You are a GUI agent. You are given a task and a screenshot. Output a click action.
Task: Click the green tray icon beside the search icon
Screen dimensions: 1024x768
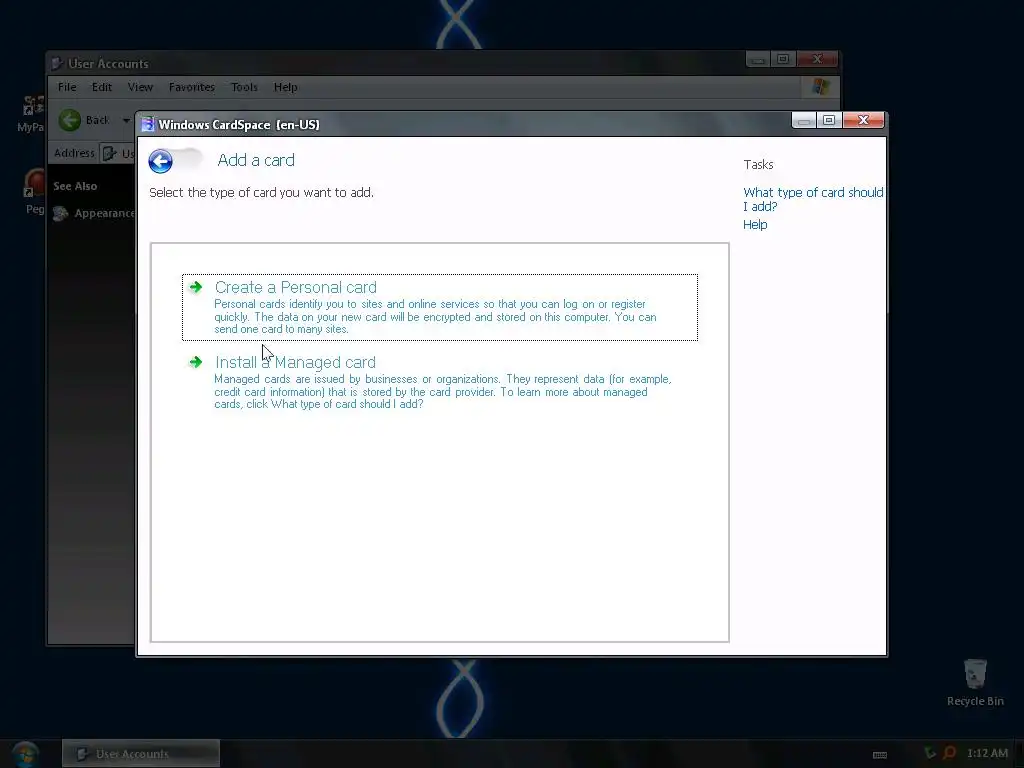pos(930,753)
